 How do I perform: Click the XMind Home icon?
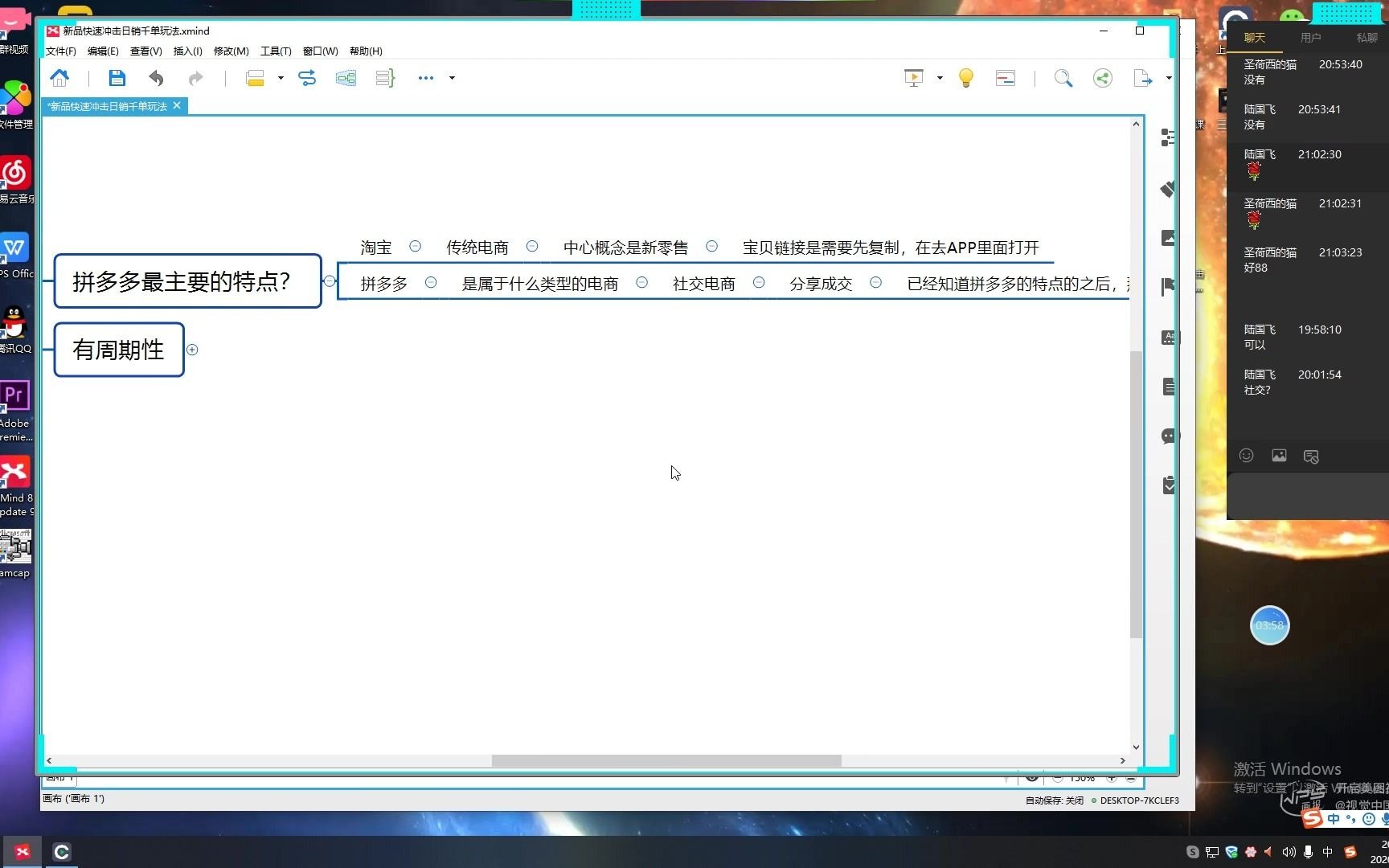click(59, 78)
